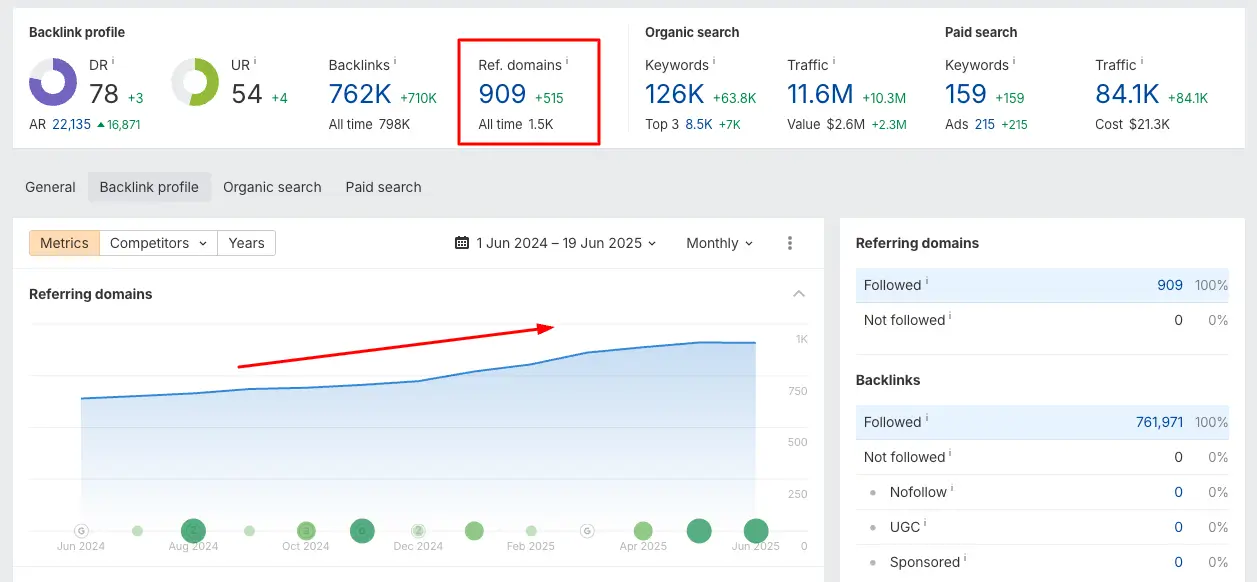Collapse the Referring domains chart section
The width and height of the screenshot is (1257, 582).
[799, 294]
